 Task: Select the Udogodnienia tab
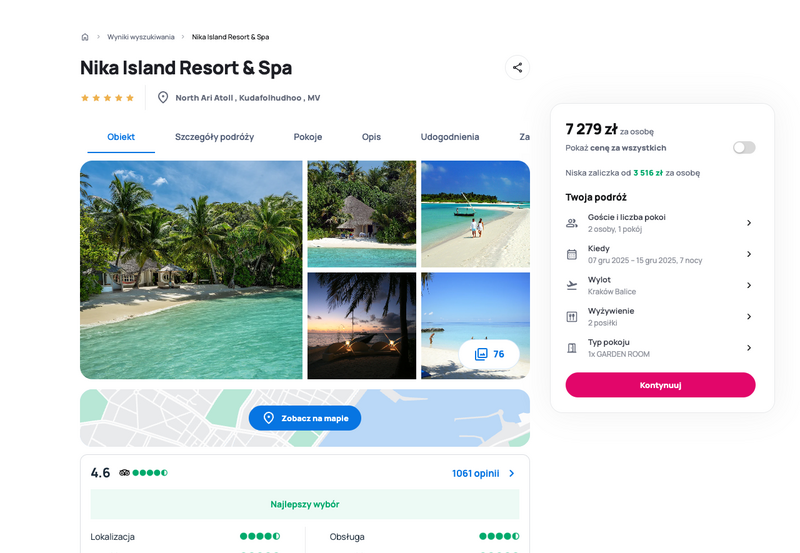click(449, 137)
